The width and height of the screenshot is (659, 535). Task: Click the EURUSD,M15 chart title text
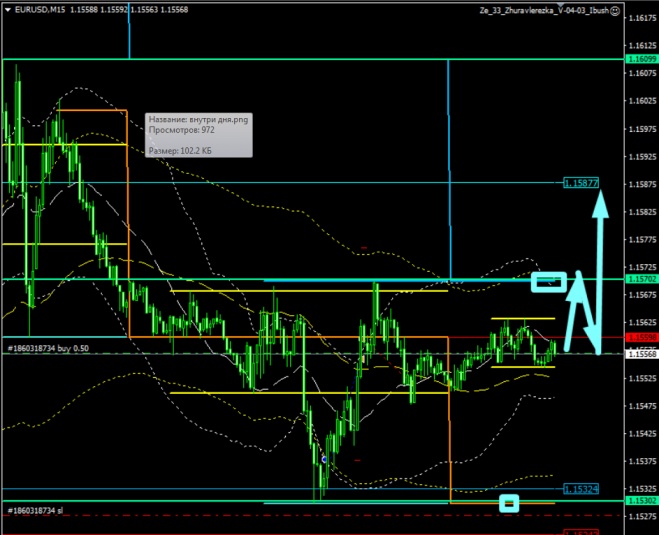click(x=36, y=11)
